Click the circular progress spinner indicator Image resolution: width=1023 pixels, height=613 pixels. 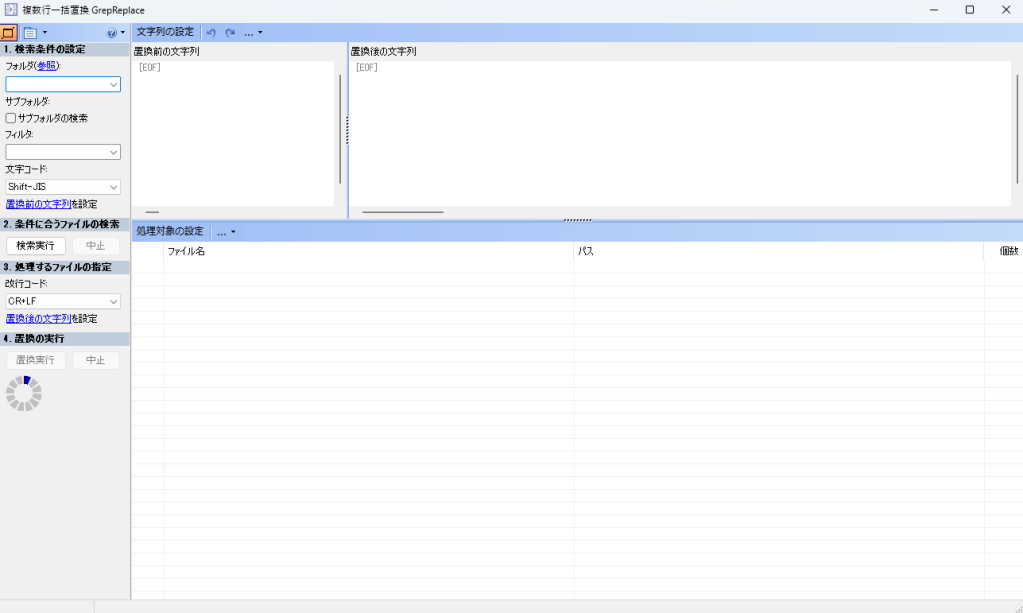(24, 393)
